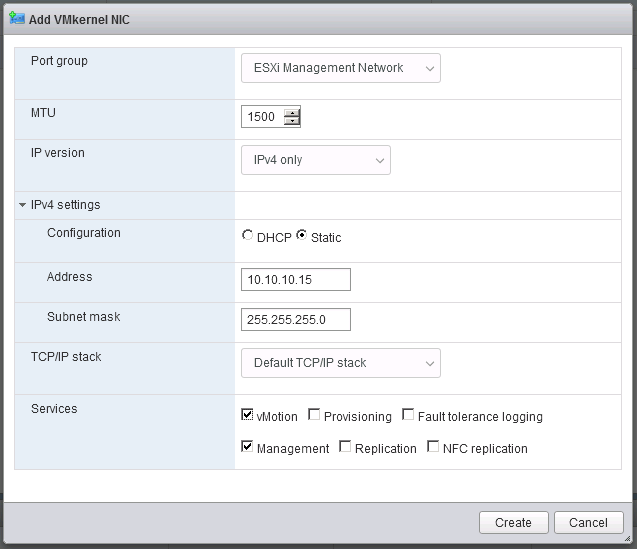Decrease MTU with the down spinner arrow
637x549 pixels.
[x=292, y=121]
